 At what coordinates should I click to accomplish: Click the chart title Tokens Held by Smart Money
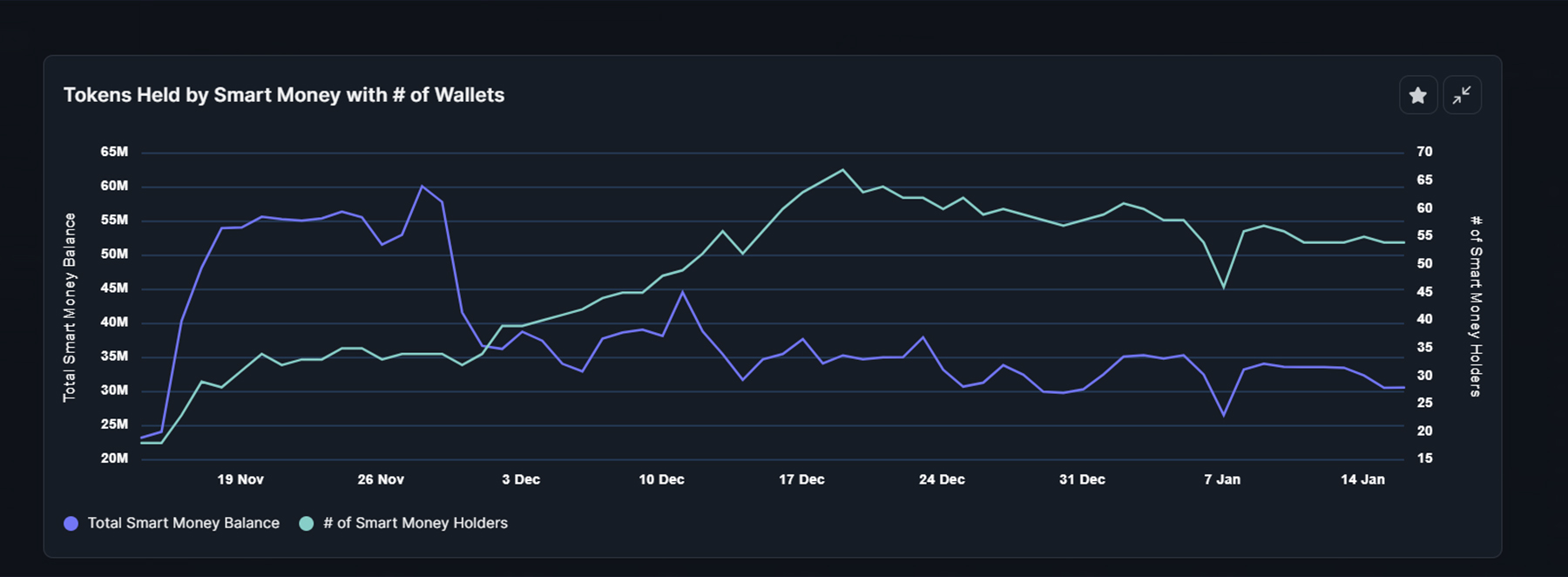(x=284, y=95)
